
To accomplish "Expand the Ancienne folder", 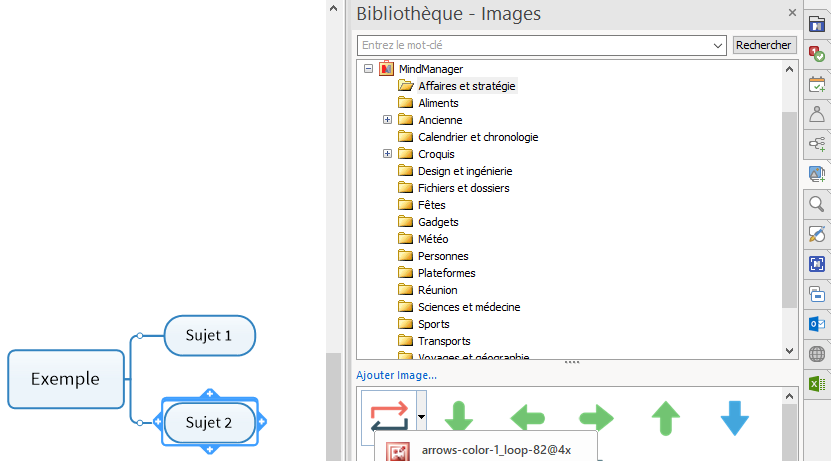I will (388, 120).
